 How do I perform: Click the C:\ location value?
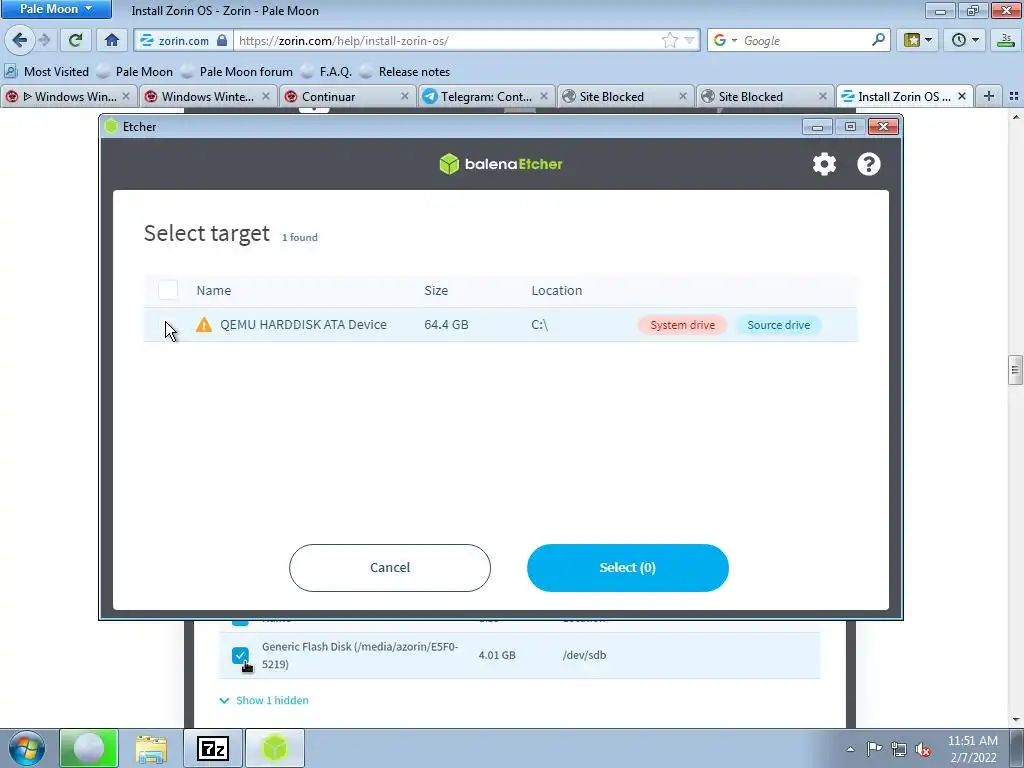(539, 325)
